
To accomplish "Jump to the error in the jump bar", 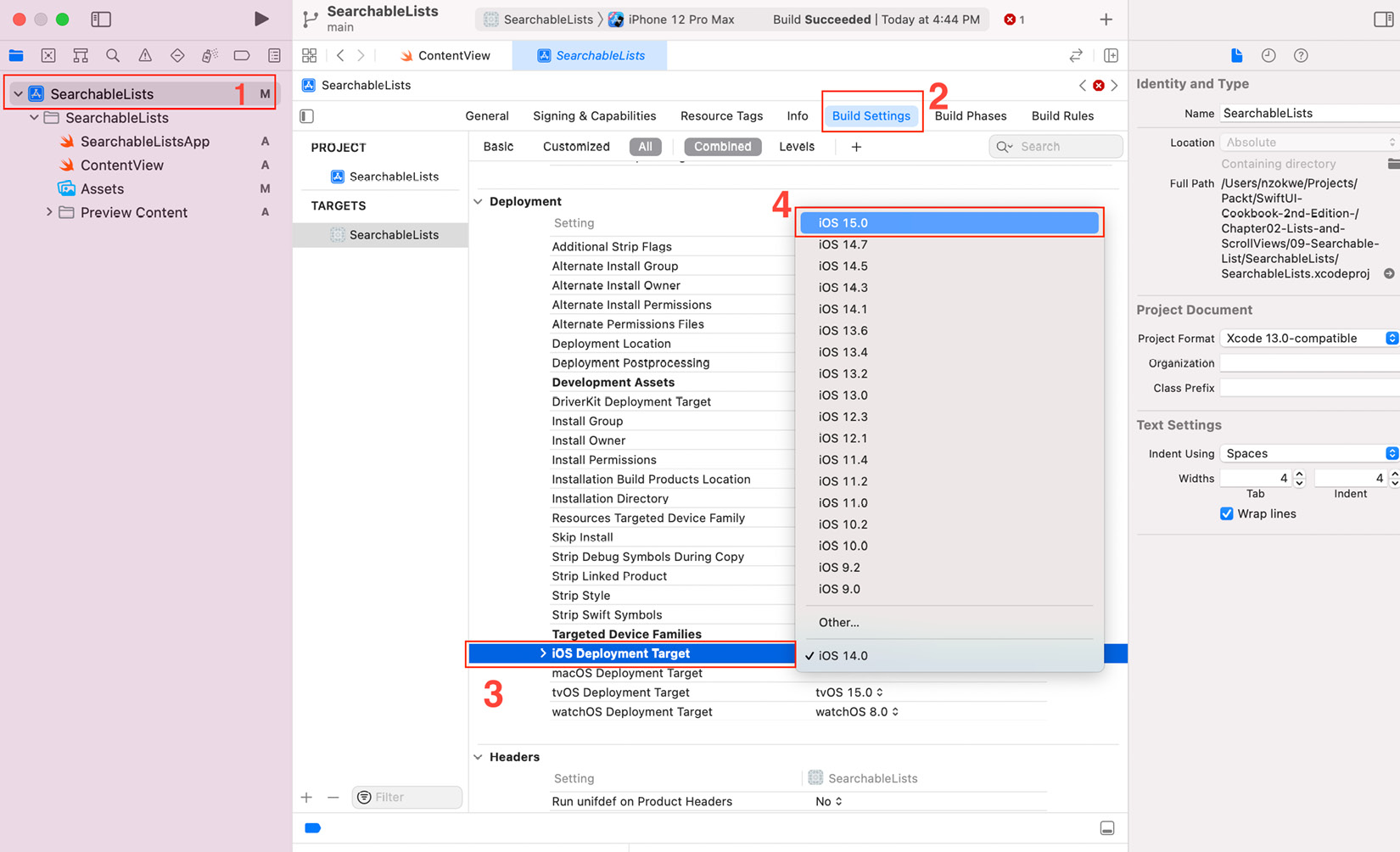I will [x=1099, y=85].
